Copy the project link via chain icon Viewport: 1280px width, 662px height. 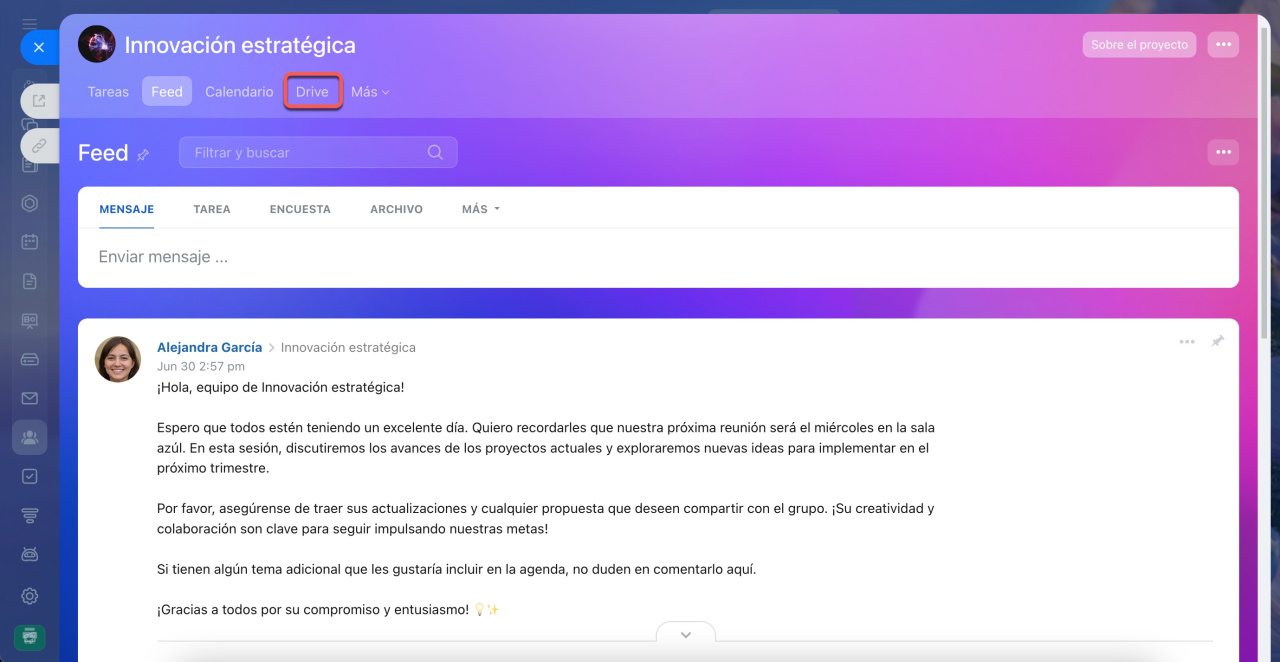(39, 145)
